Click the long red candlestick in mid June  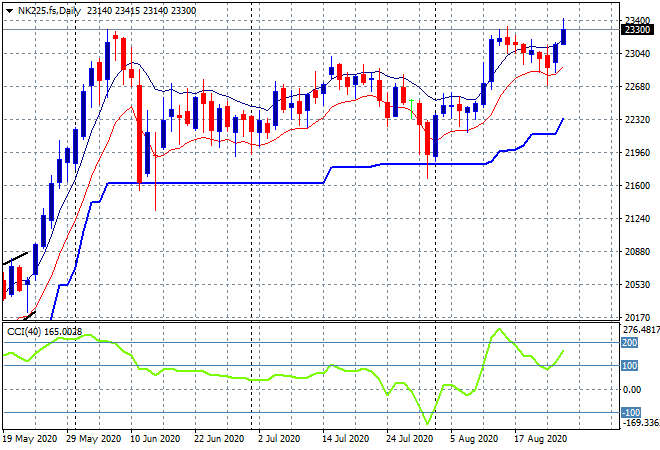point(139,134)
